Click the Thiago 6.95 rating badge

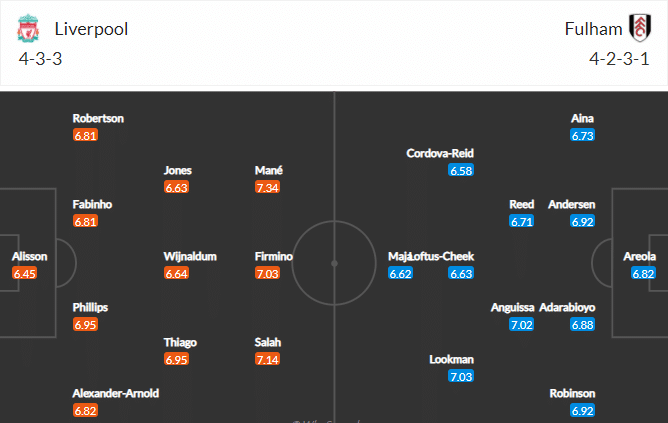(x=176, y=360)
